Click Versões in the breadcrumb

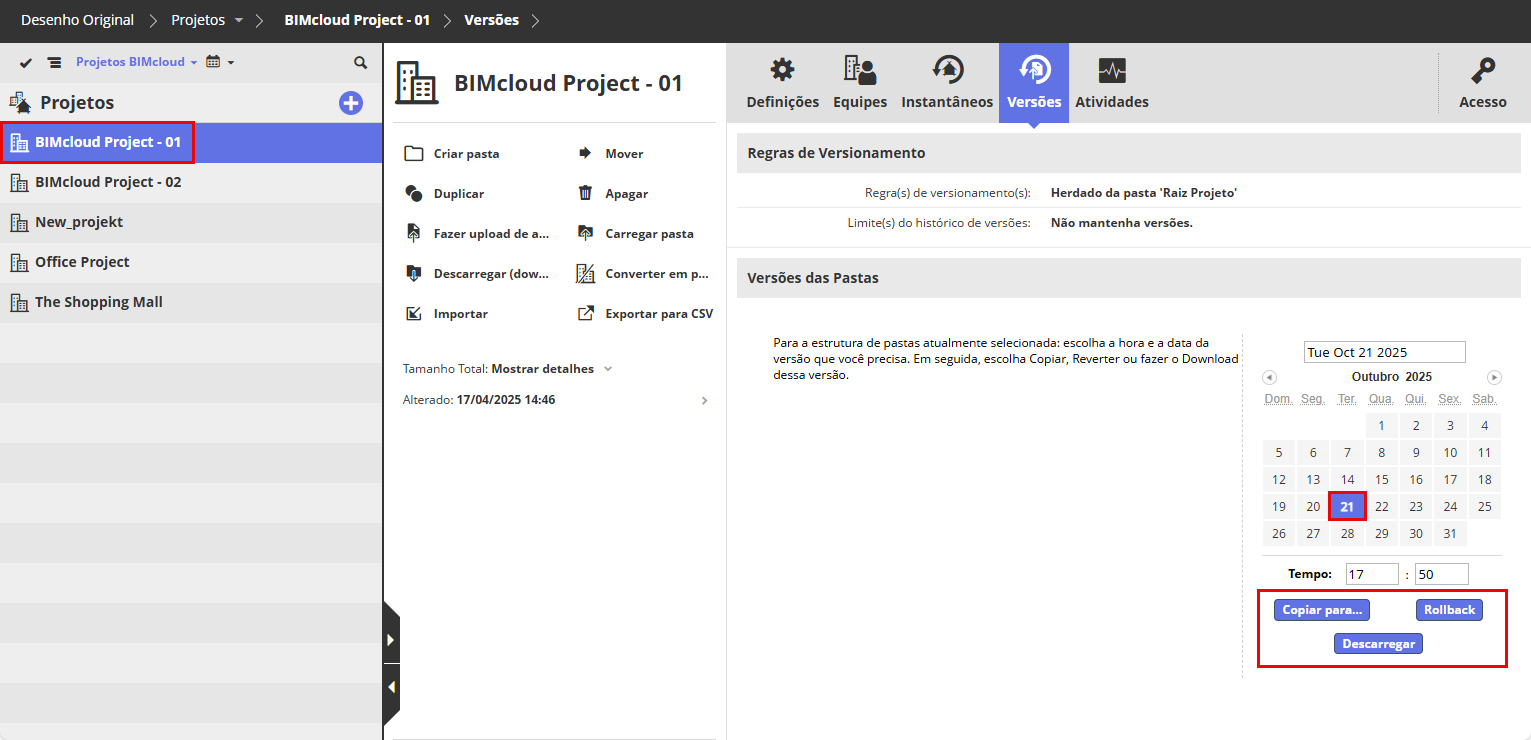click(x=491, y=20)
